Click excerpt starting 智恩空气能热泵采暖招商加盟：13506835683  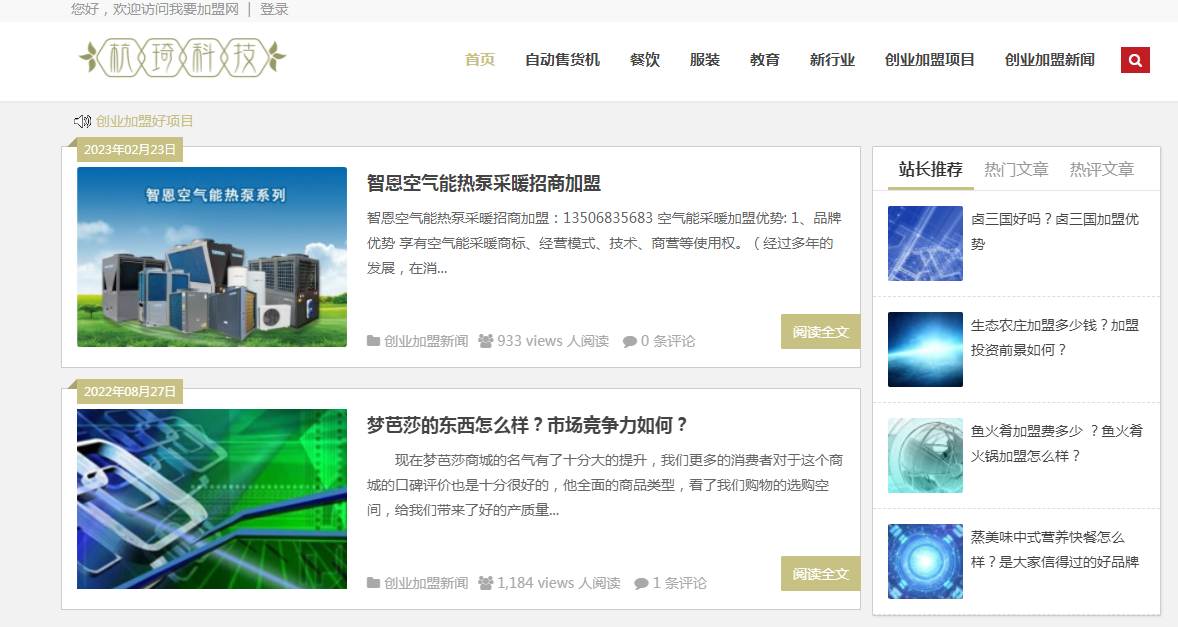tap(604, 243)
